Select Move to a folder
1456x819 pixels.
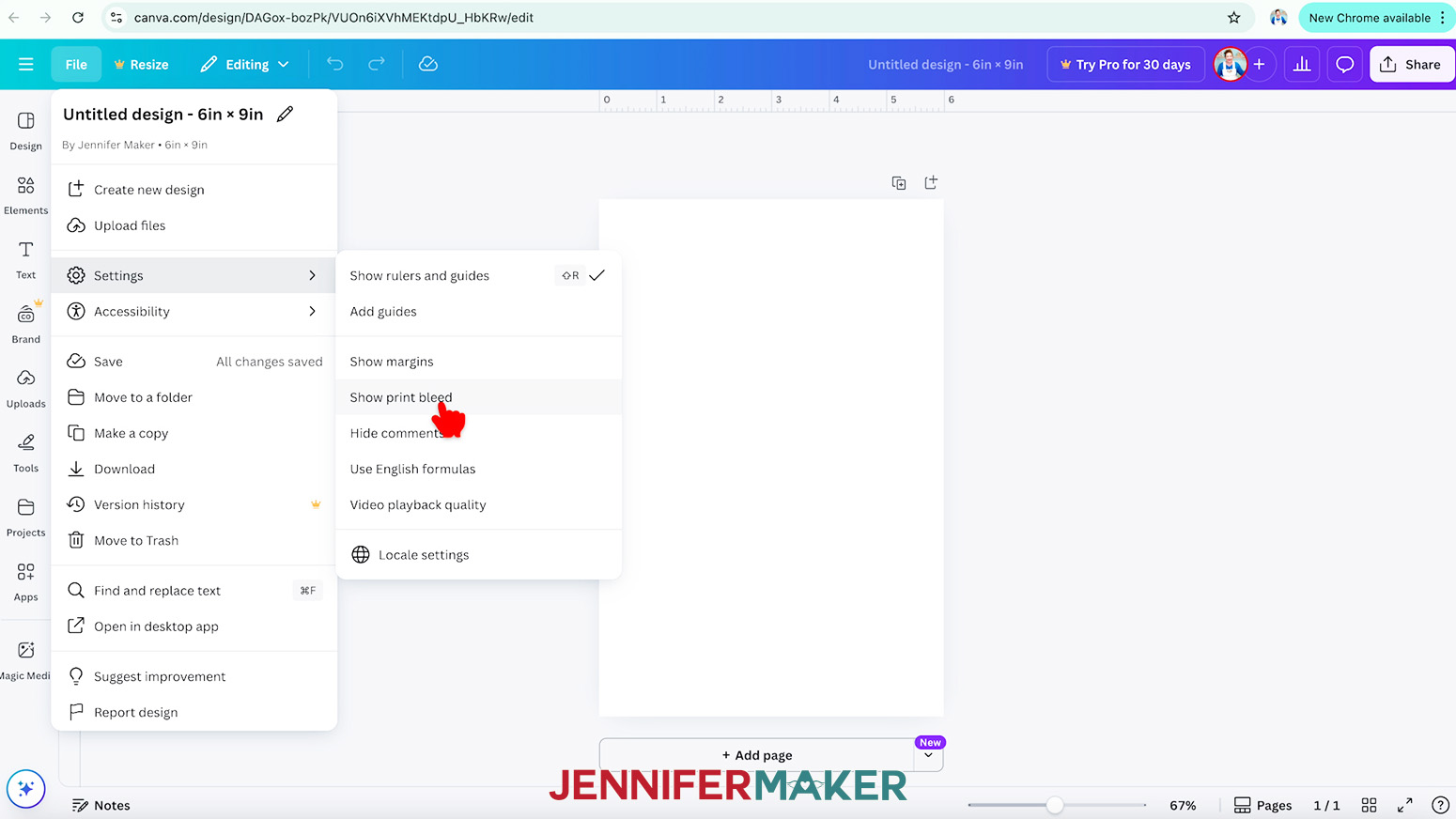click(x=194, y=397)
